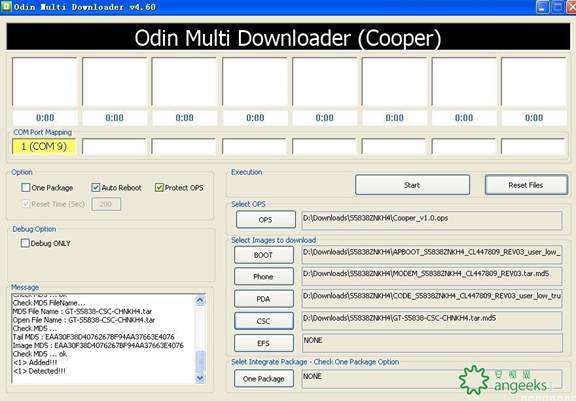Click the Reset Files button
The width and height of the screenshot is (576, 401).
point(526,185)
